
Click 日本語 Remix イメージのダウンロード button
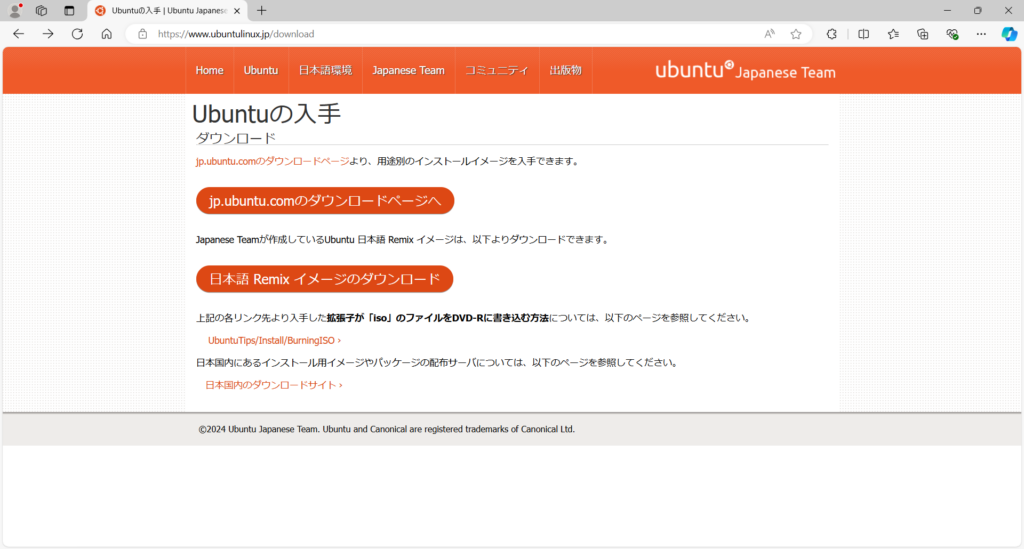tap(325, 279)
